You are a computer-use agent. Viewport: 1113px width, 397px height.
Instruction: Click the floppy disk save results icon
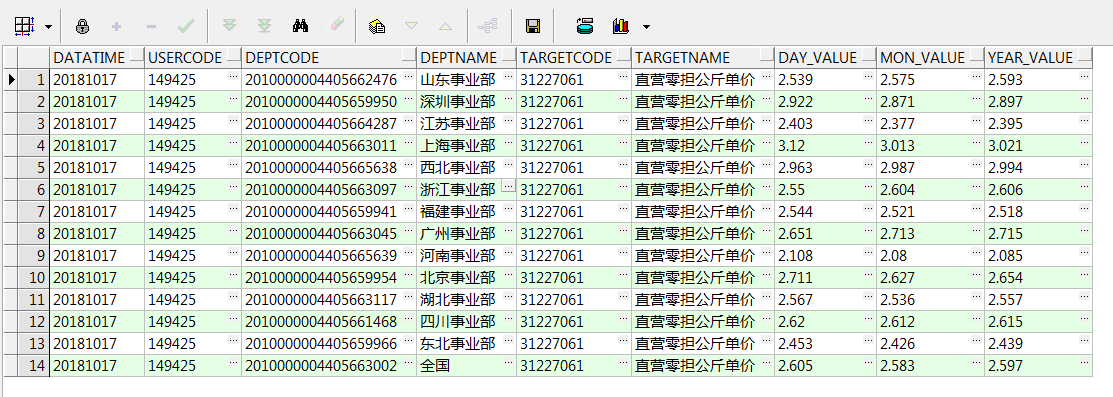click(x=533, y=27)
